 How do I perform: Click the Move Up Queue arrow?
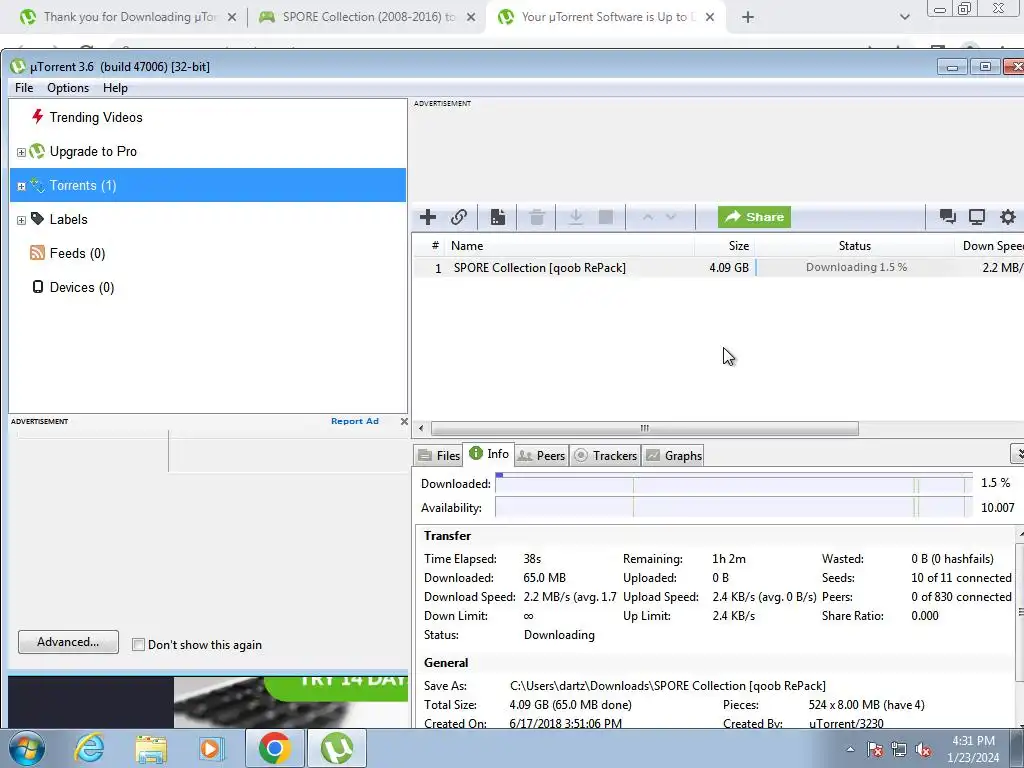point(647,217)
